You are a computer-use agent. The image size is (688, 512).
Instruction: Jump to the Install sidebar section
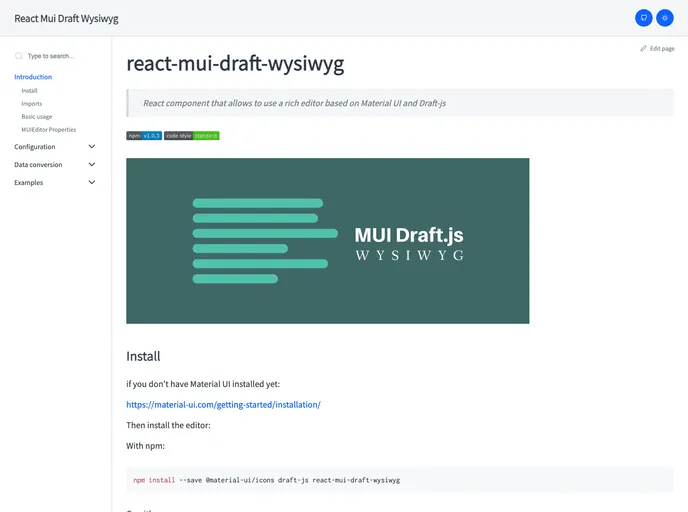point(29,91)
